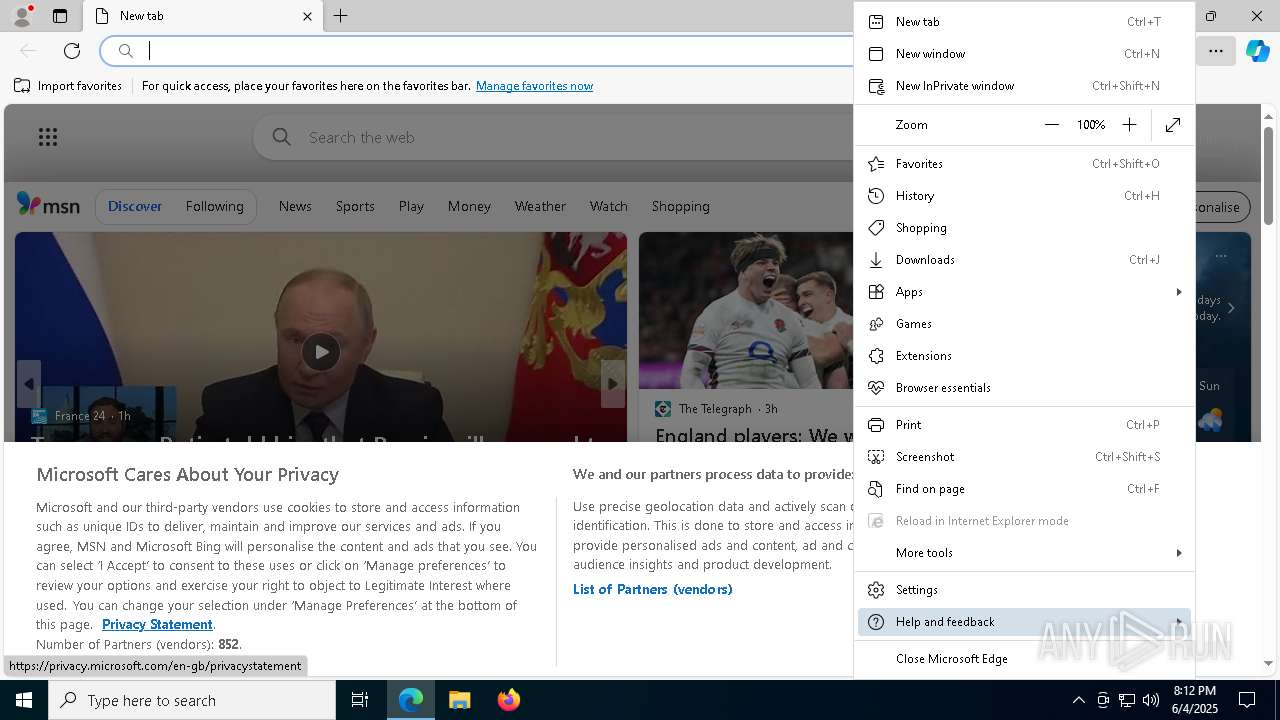Open the Watch section
1280x720 pixels.
tap(608, 206)
